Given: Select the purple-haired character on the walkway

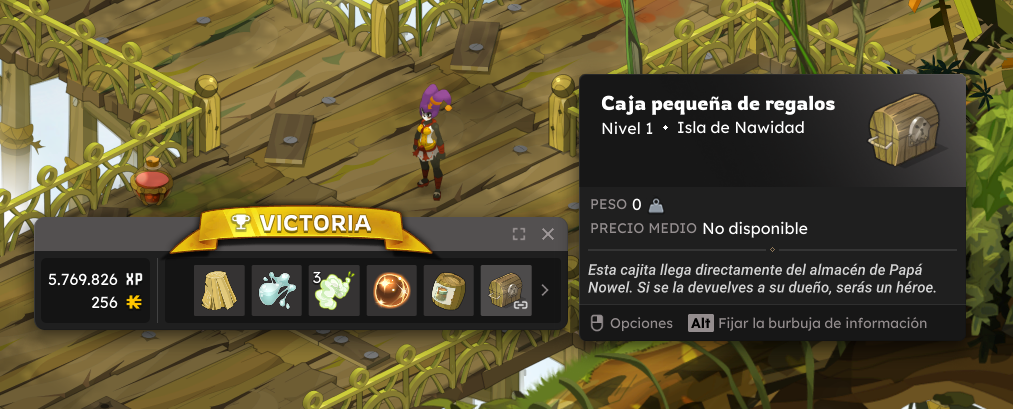Looking at the screenshot, I should (x=430, y=142).
